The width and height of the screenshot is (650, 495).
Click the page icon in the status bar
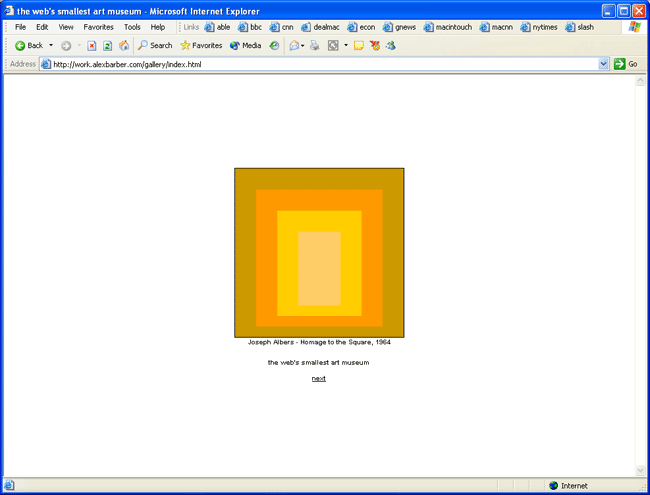click(9, 485)
